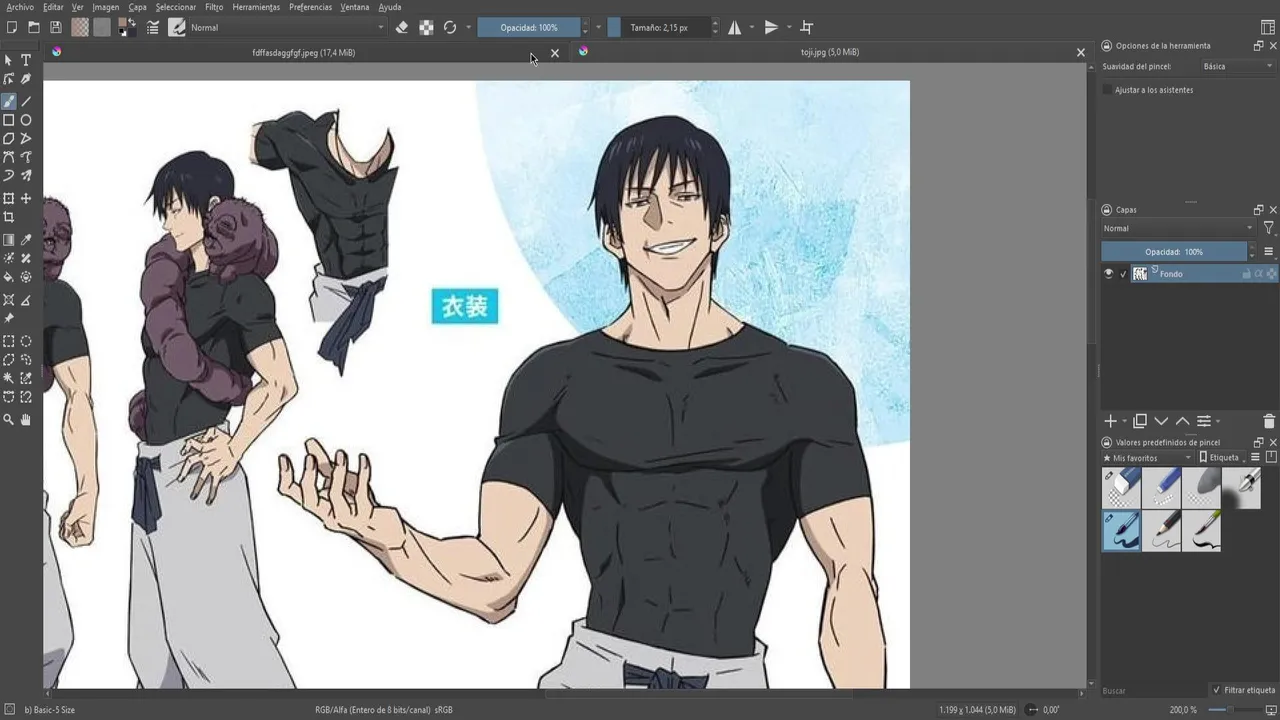1280x720 pixels.
Task: Reload original brush preset
Action: 450,27
